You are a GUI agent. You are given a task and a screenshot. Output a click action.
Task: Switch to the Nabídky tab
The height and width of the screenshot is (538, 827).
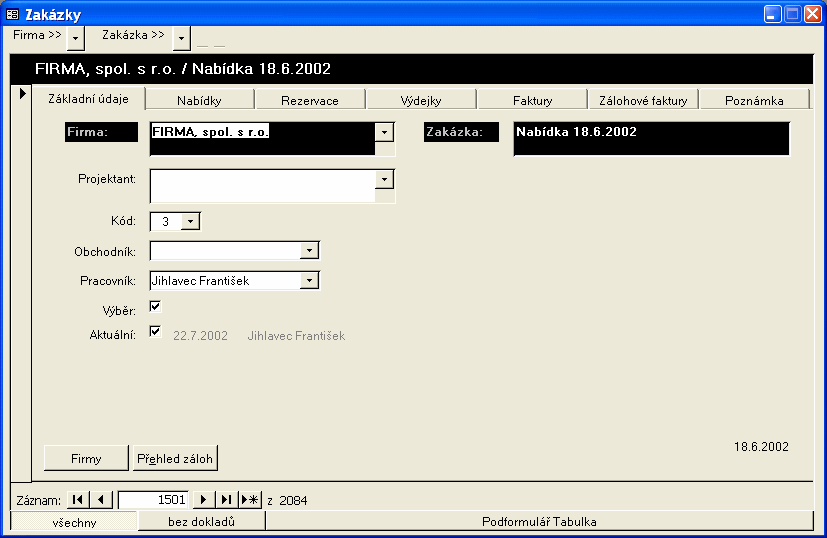tap(199, 100)
